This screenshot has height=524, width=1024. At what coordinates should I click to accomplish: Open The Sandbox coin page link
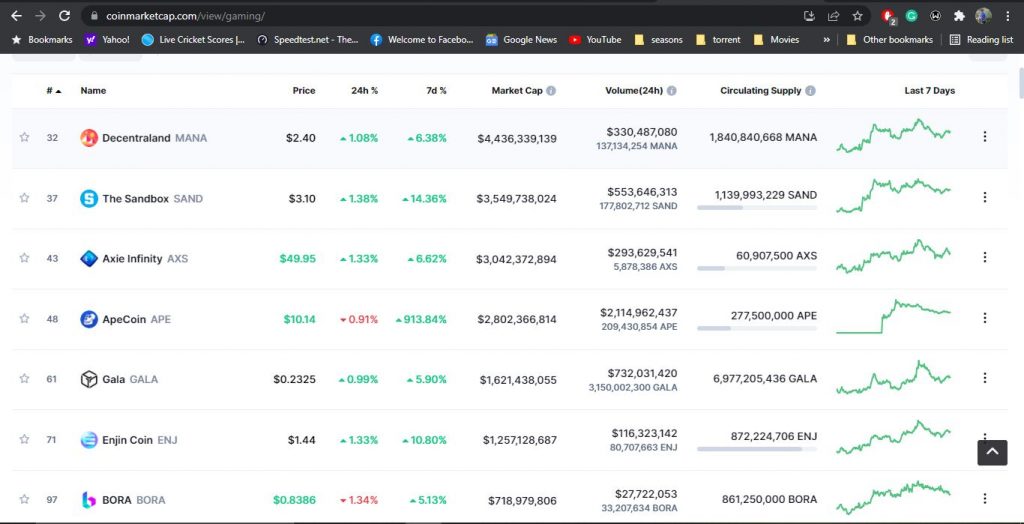[x=153, y=199]
